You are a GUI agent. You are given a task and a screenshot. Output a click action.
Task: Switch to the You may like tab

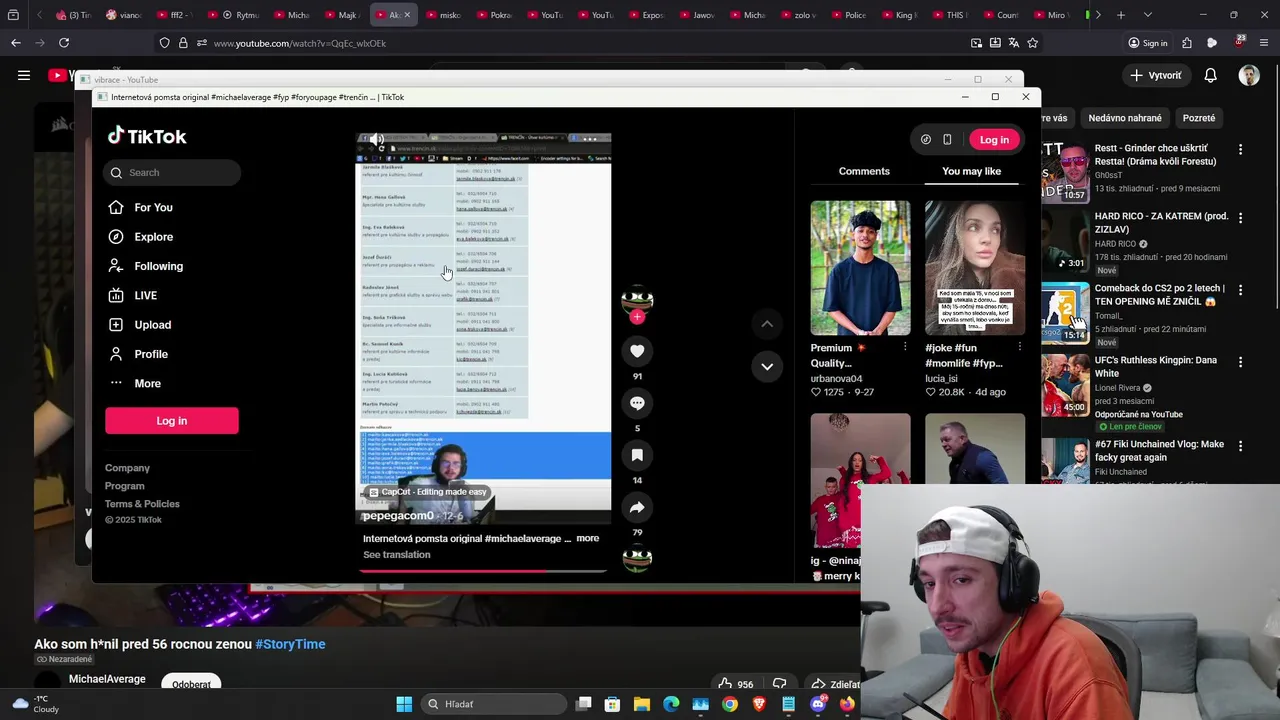click(x=971, y=171)
